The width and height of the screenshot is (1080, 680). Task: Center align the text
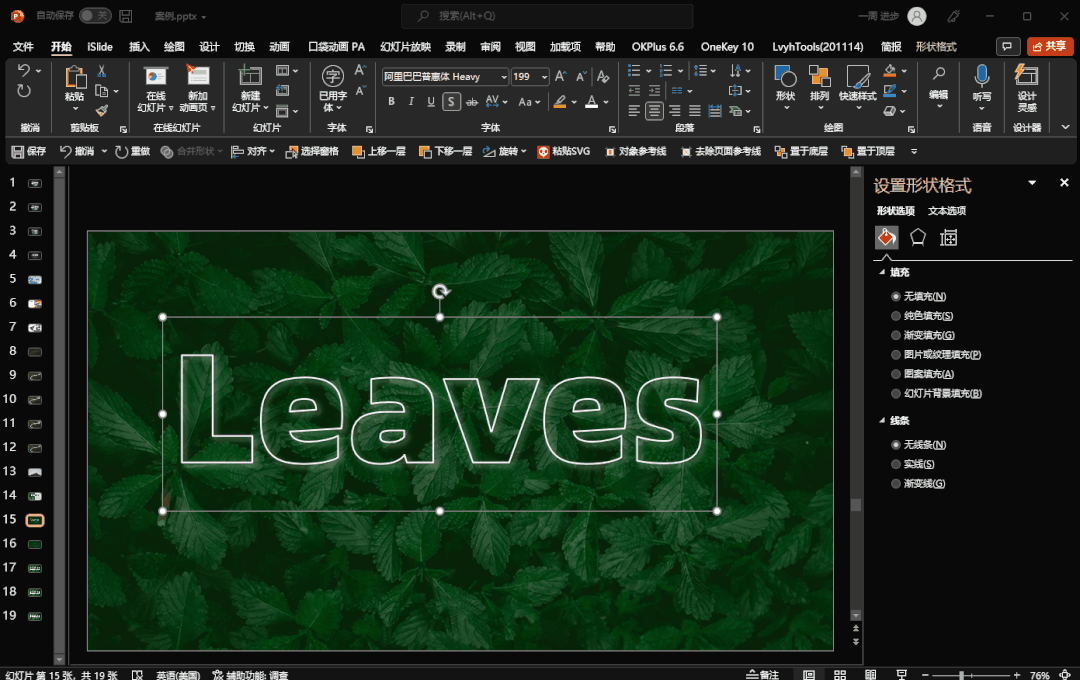pos(654,110)
